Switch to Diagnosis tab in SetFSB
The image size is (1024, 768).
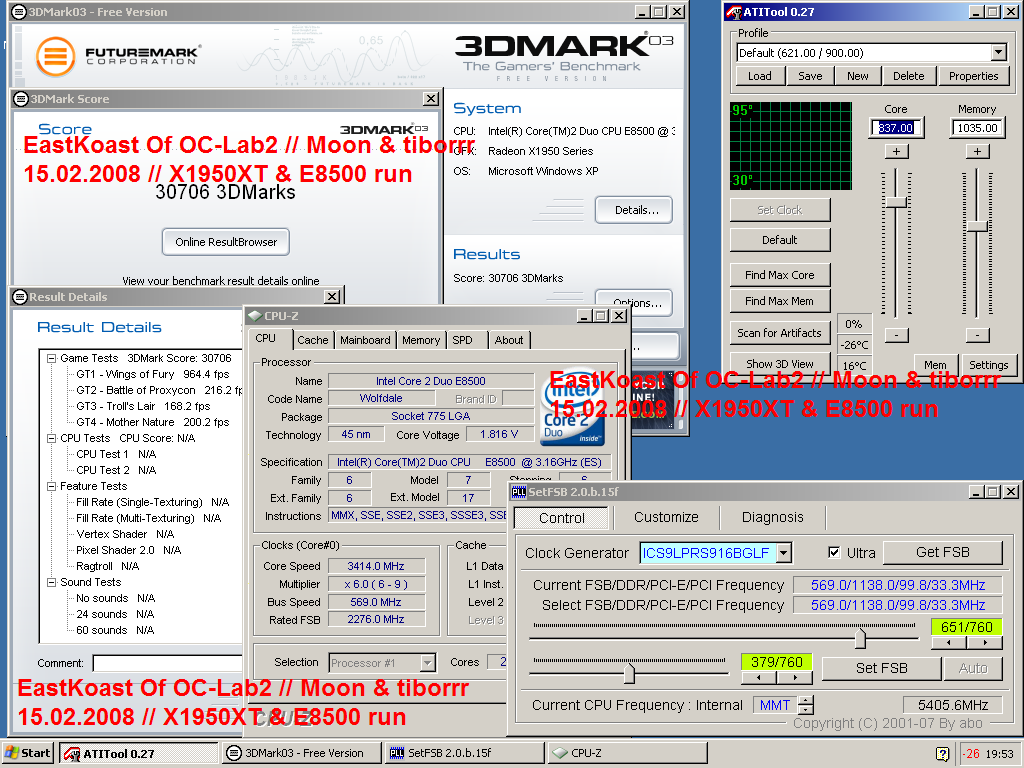773,517
